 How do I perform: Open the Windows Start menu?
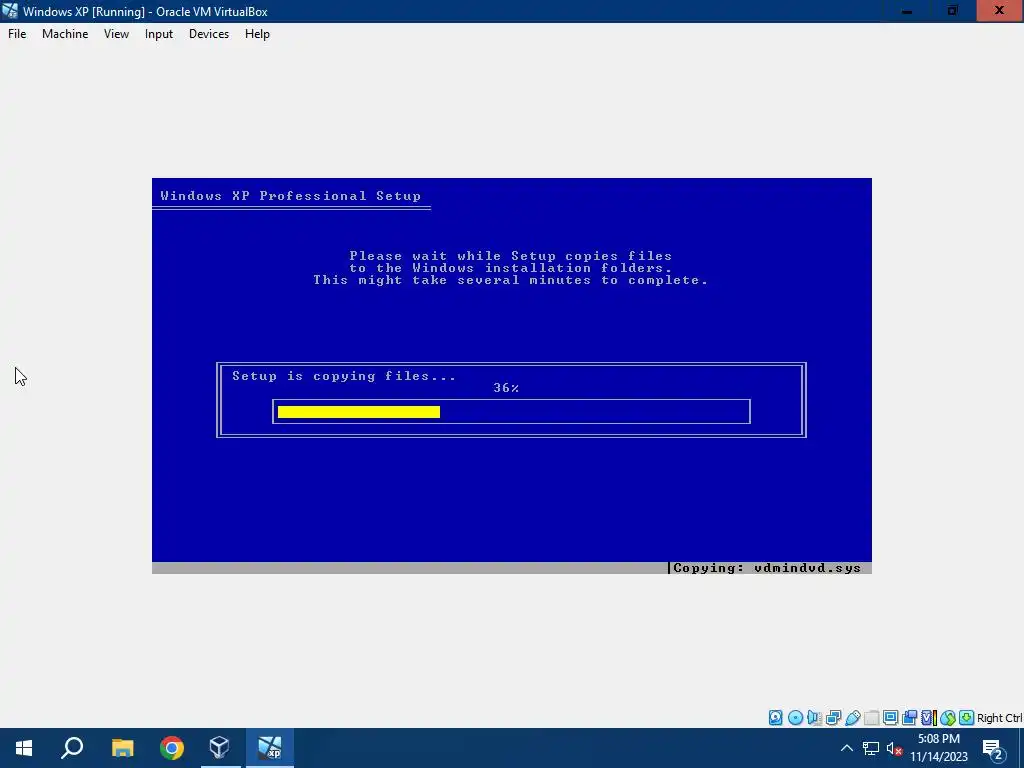pyautogui.click(x=24, y=748)
